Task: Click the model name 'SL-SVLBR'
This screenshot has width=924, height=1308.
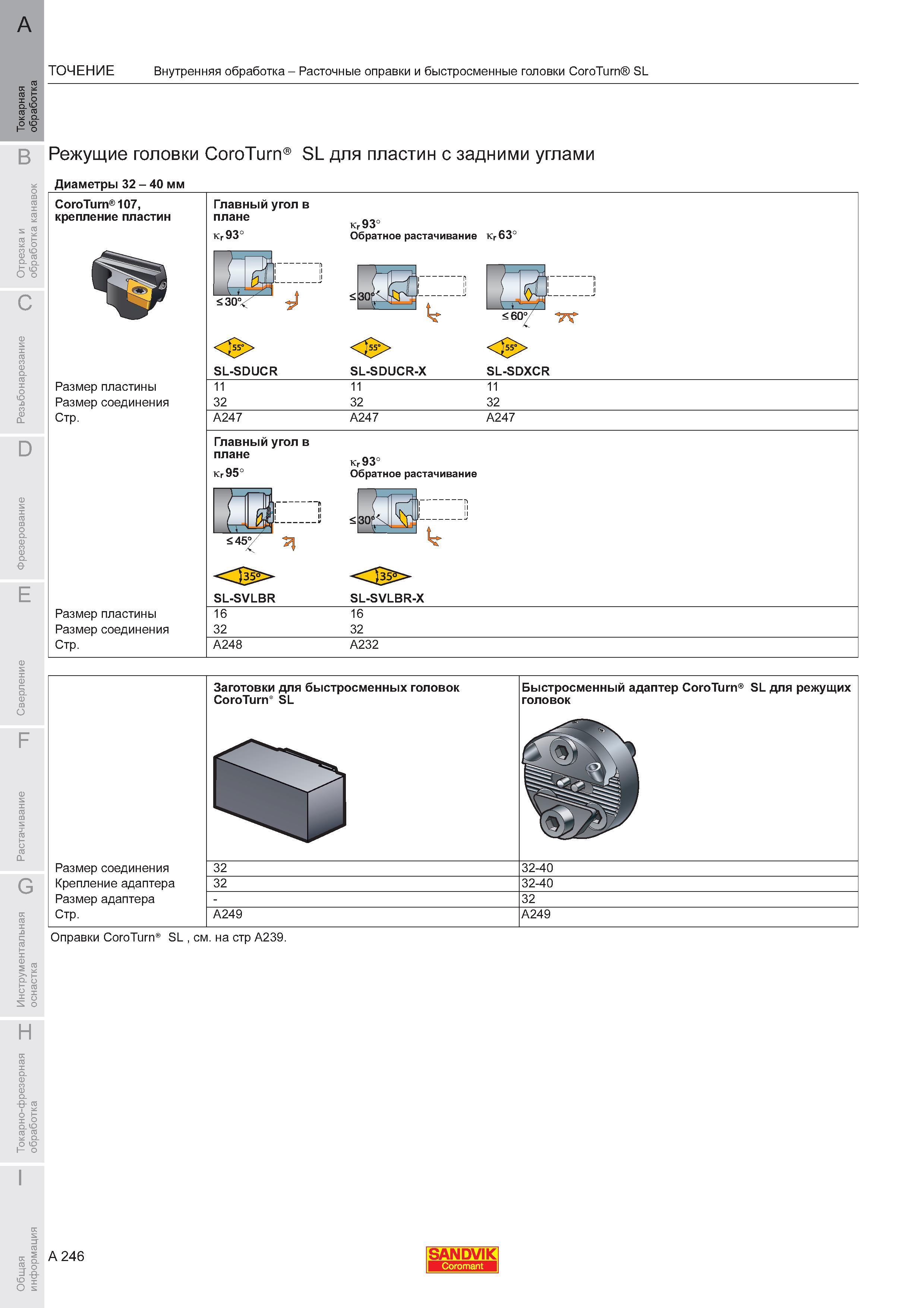Action: (x=244, y=598)
